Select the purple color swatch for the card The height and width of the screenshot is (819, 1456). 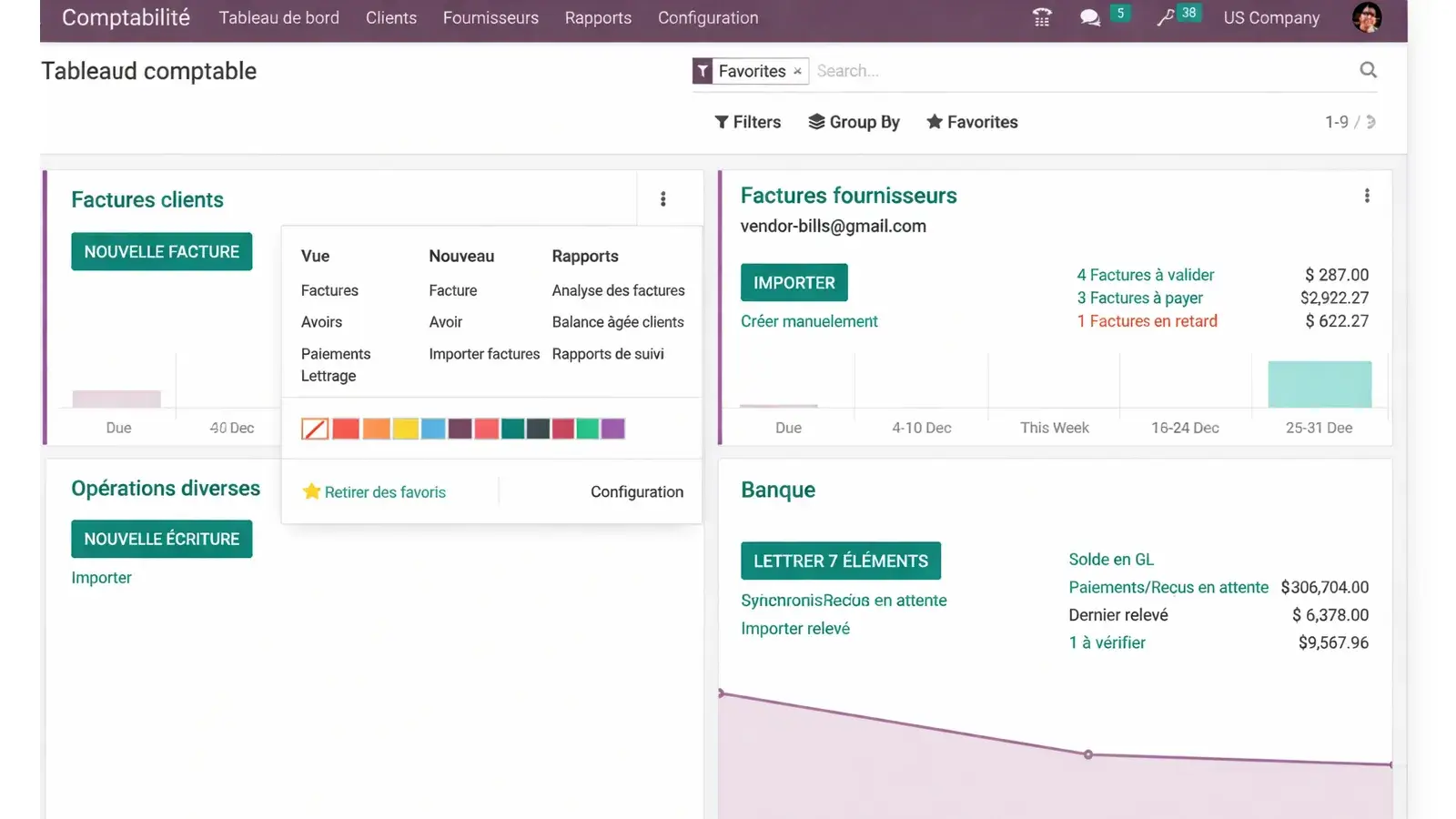614,428
